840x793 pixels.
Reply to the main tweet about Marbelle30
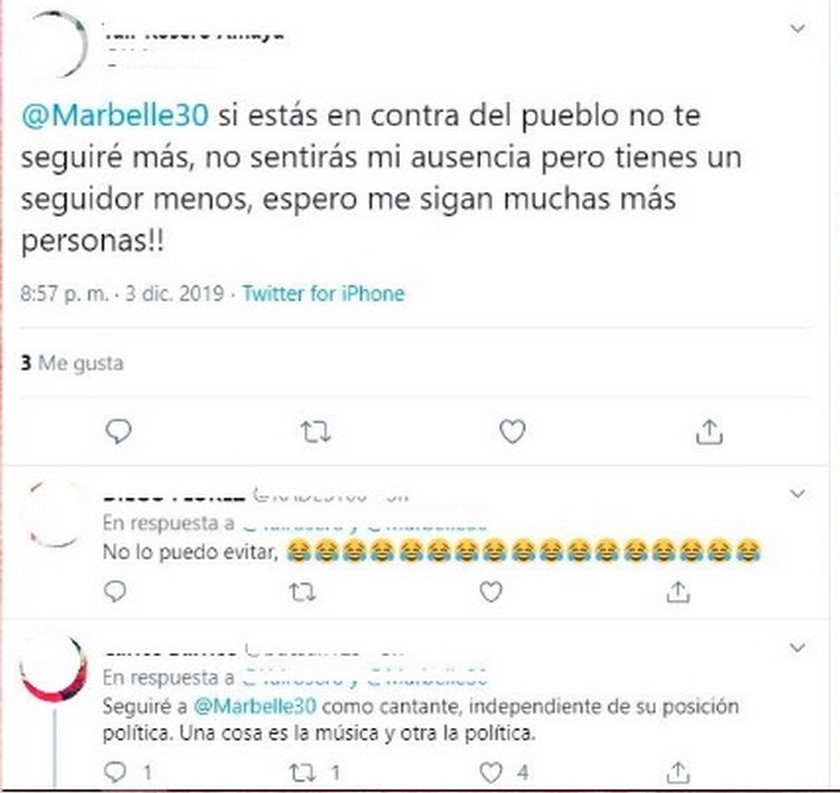pos(118,431)
